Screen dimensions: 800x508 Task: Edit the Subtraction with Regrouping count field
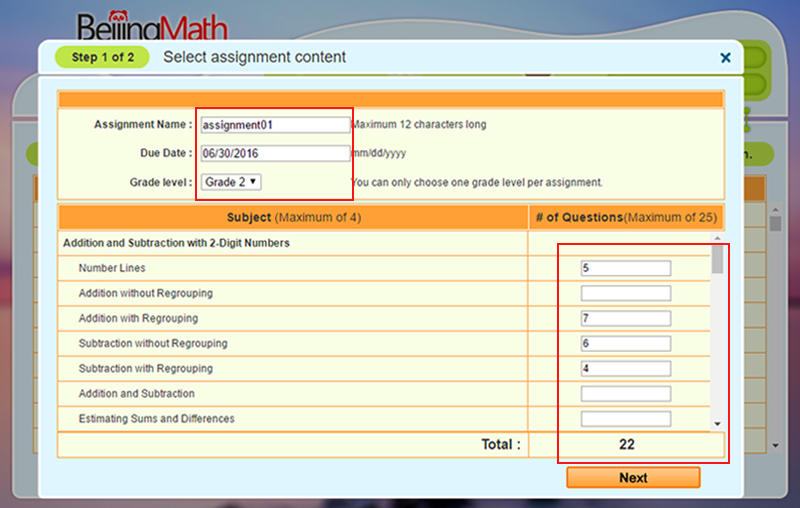[626, 368]
